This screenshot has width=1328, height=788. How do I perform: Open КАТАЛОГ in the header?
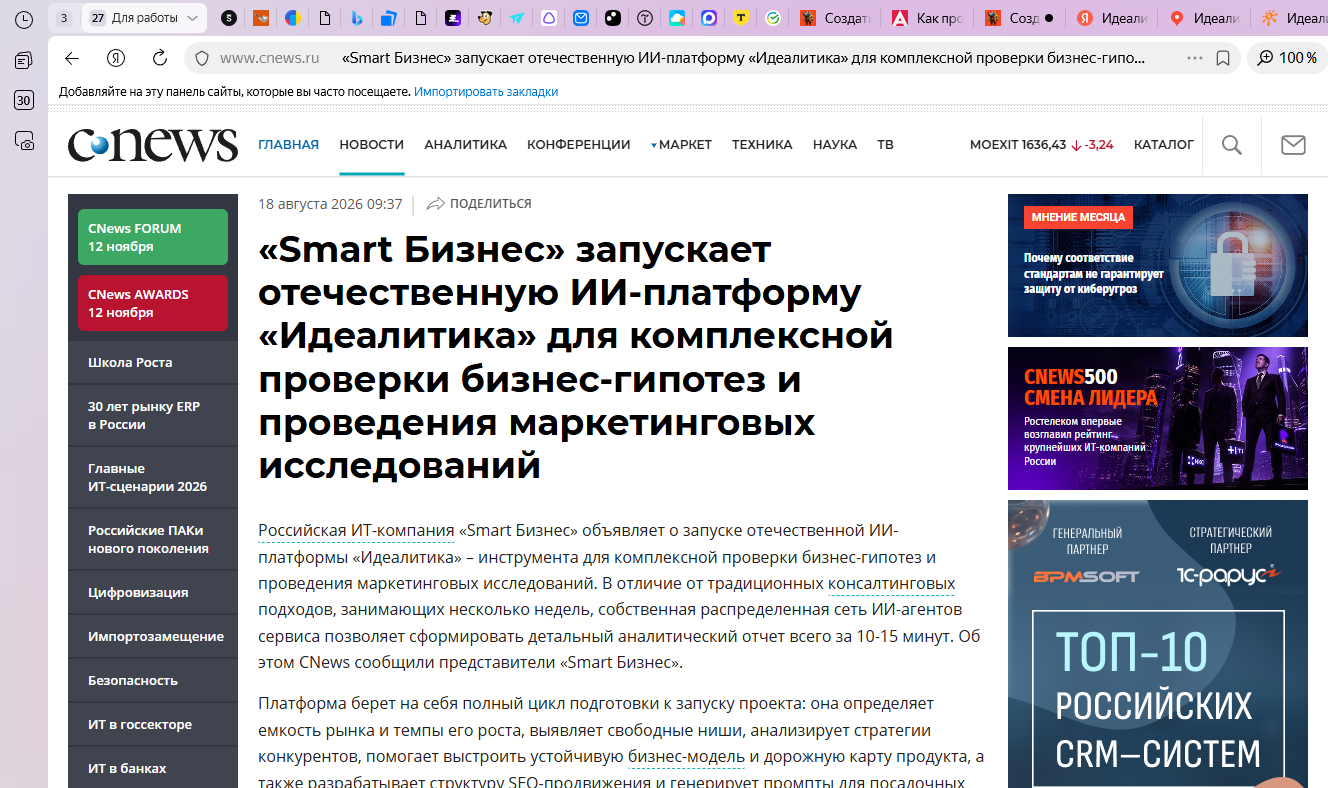(1164, 145)
